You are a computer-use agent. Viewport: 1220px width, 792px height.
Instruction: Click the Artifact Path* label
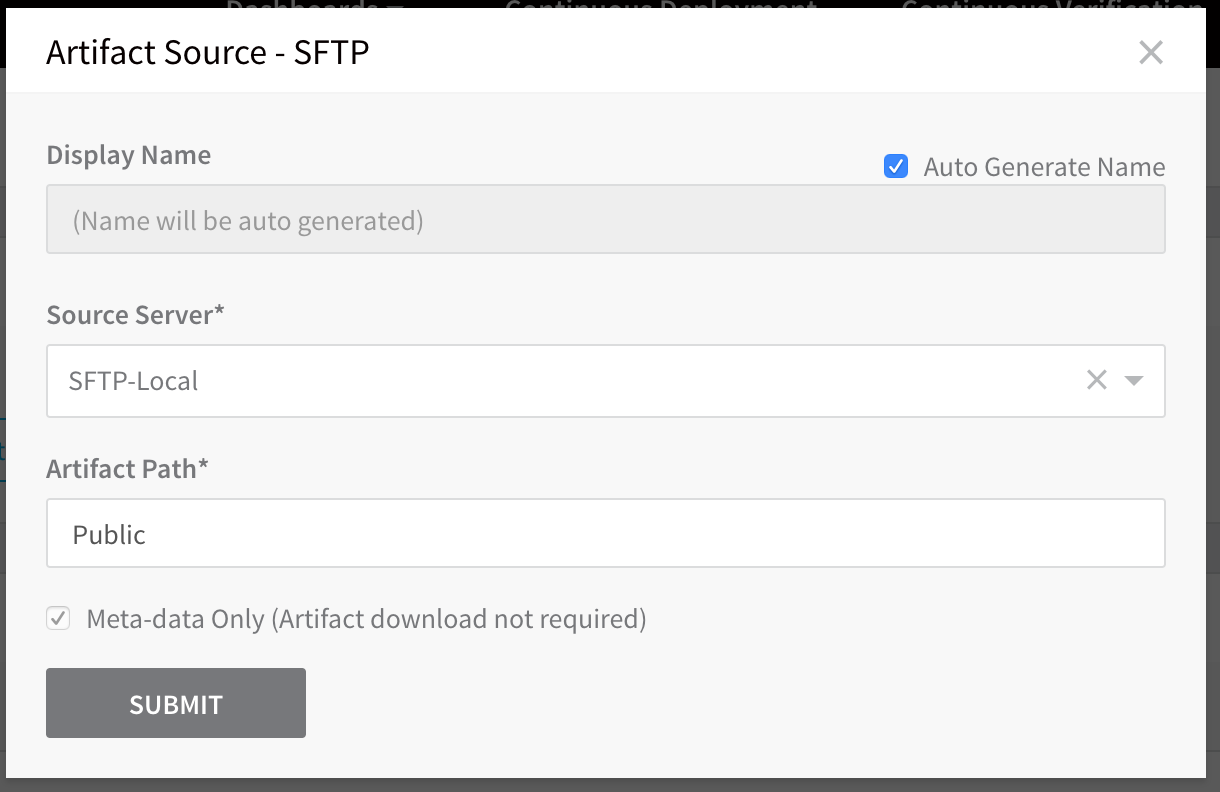click(x=127, y=468)
